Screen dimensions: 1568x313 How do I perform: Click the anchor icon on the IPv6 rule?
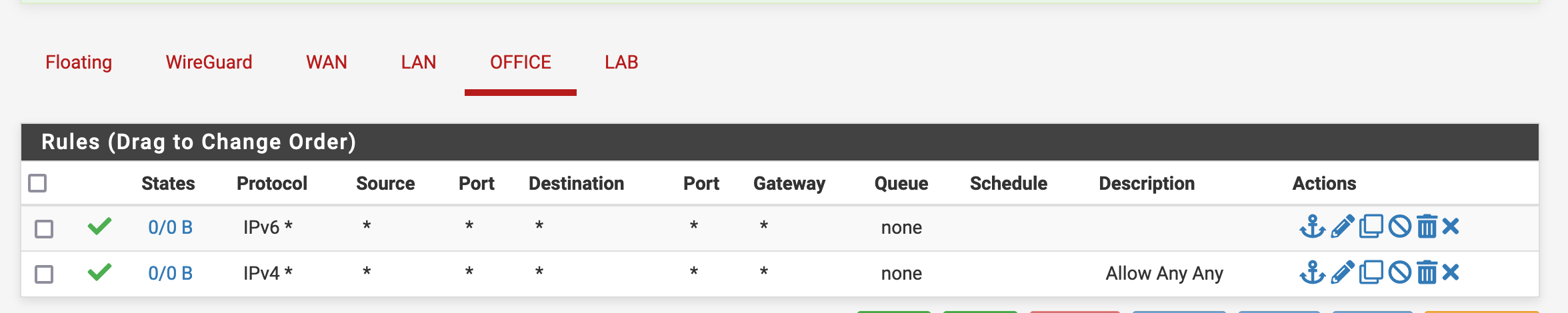pyautogui.click(x=1312, y=227)
